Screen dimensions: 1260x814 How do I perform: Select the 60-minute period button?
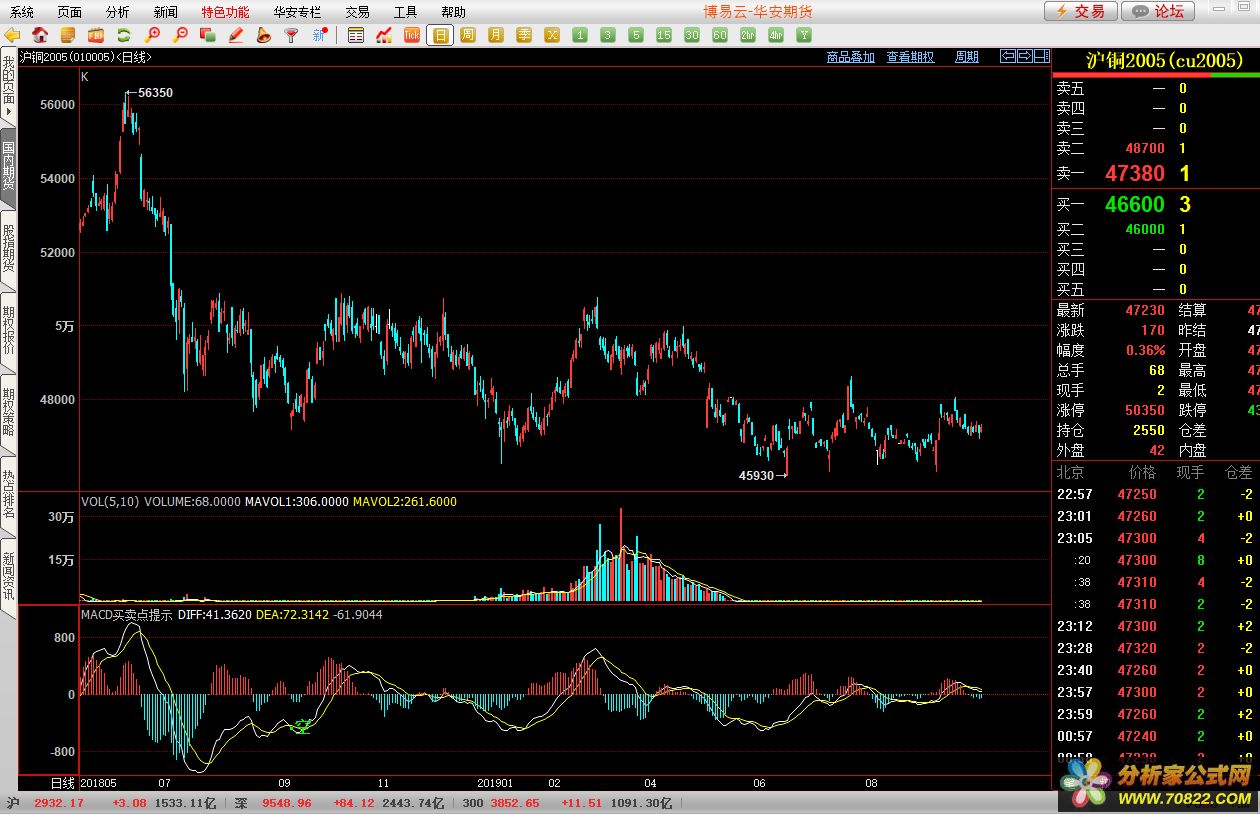click(x=720, y=36)
